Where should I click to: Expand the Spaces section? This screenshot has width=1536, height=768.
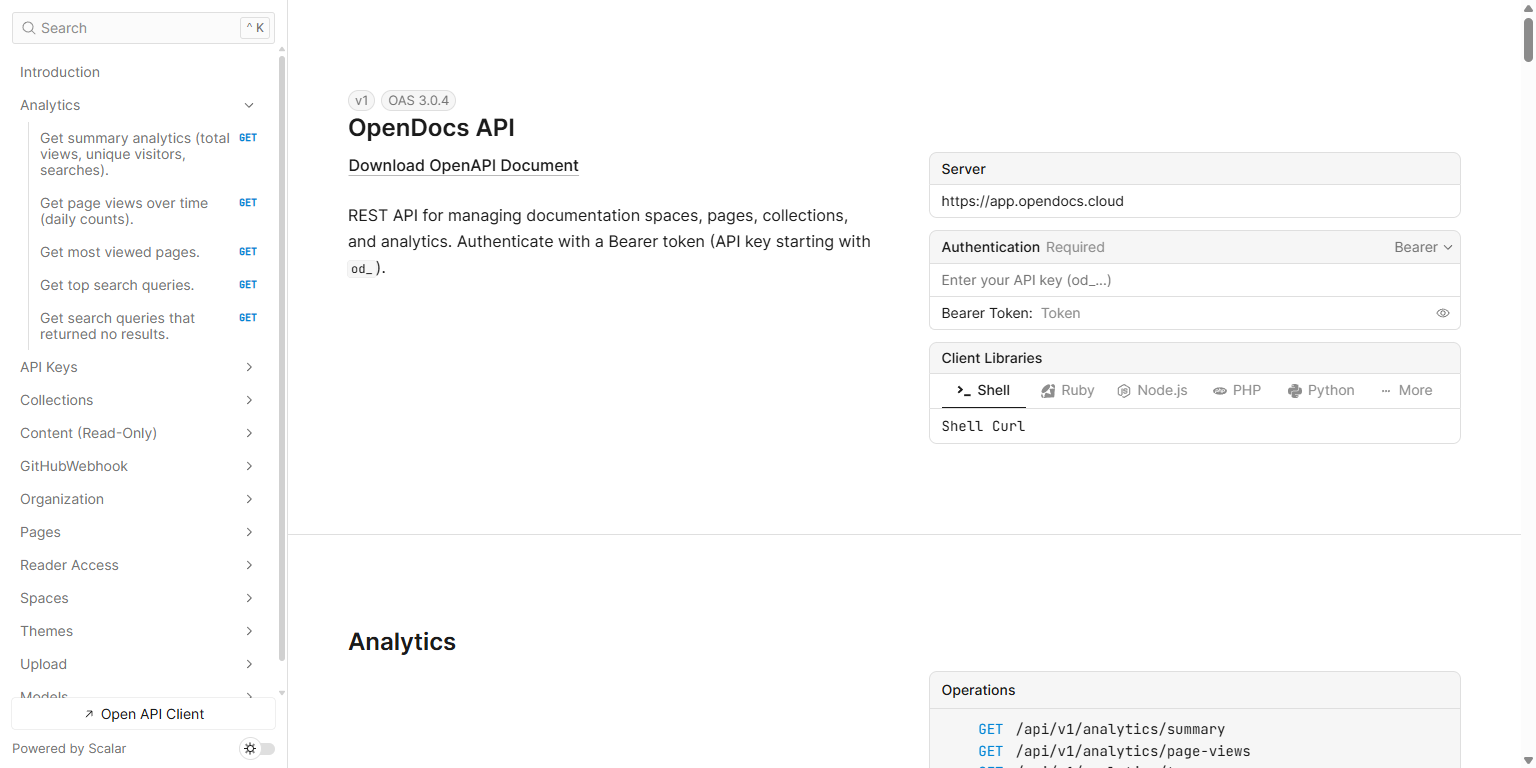click(249, 598)
